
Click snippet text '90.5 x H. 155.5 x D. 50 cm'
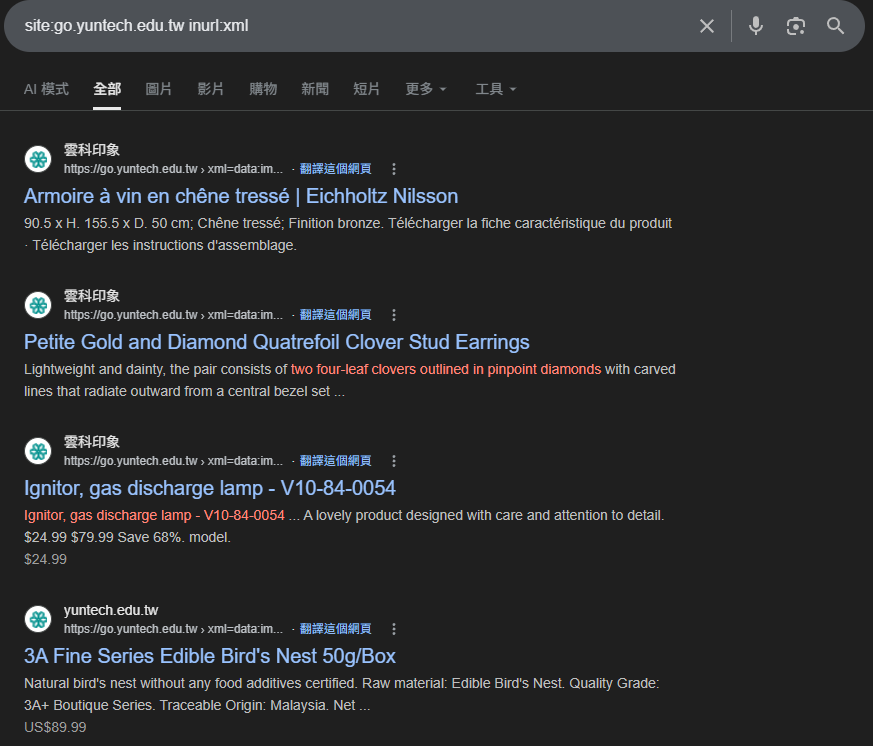107,223
